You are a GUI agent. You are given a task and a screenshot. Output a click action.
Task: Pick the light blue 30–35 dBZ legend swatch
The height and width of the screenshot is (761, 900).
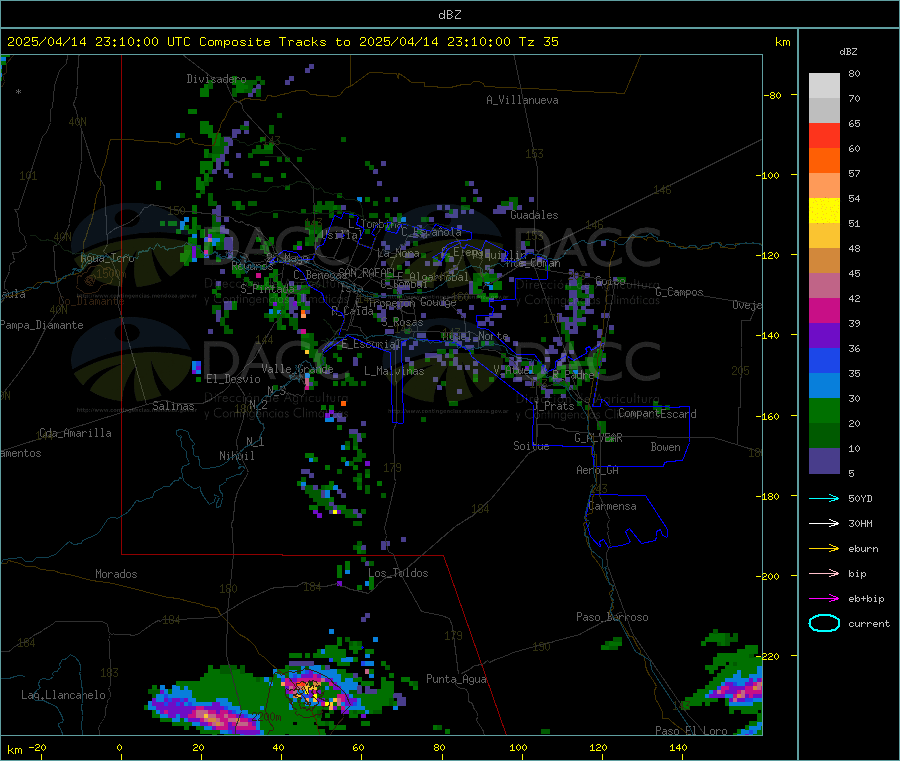pyautogui.click(x=824, y=386)
